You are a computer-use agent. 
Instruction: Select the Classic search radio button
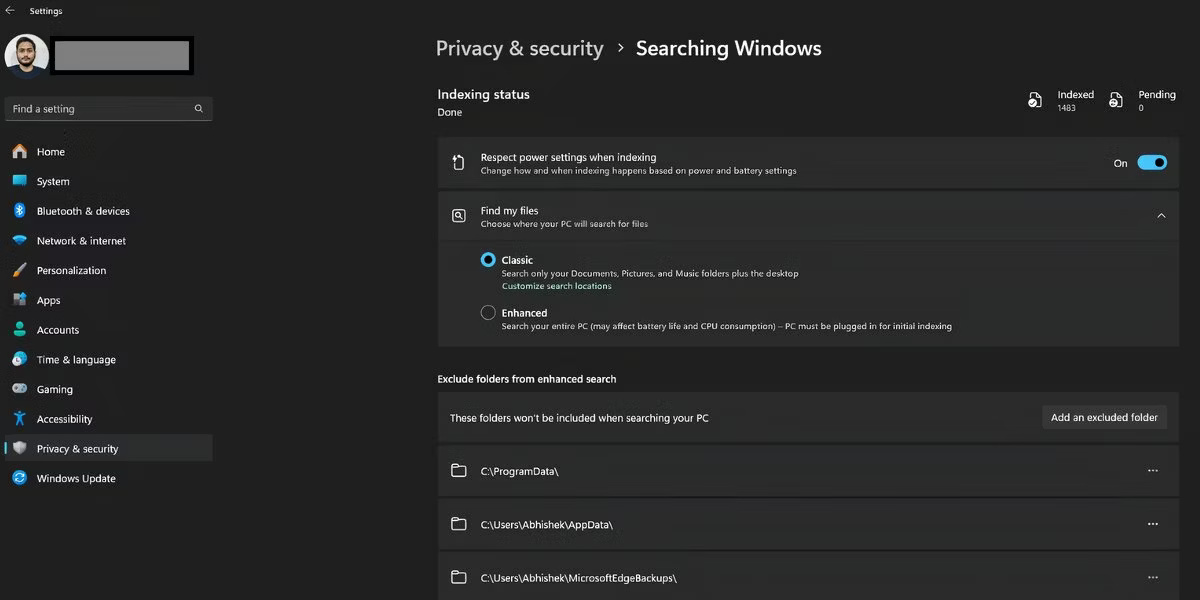click(x=488, y=259)
